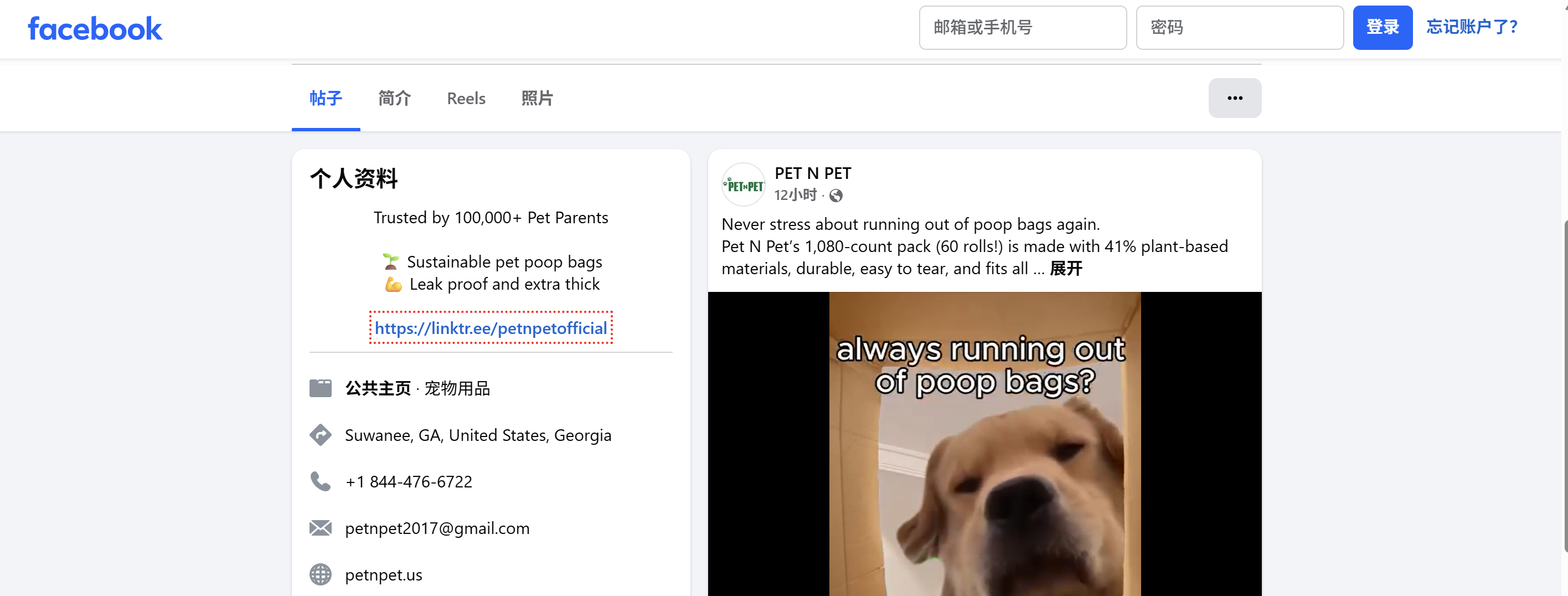Click the PET N PET page name
Image resolution: width=1568 pixels, height=596 pixels.
(x=813, y=173)
